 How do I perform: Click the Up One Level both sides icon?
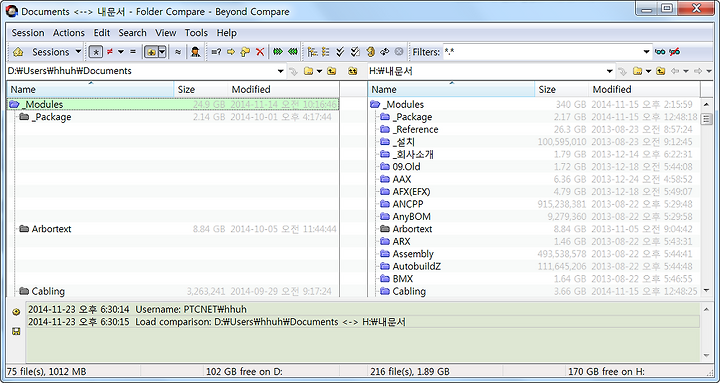point(352,71)
